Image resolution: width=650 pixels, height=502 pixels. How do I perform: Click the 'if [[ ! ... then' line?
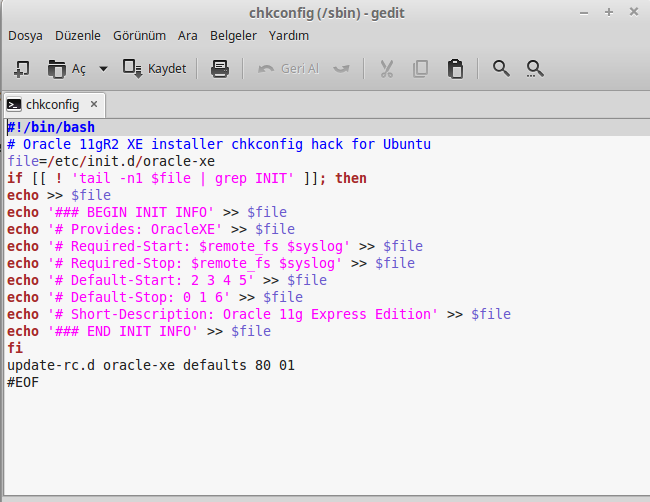click(x=187, y=178)
